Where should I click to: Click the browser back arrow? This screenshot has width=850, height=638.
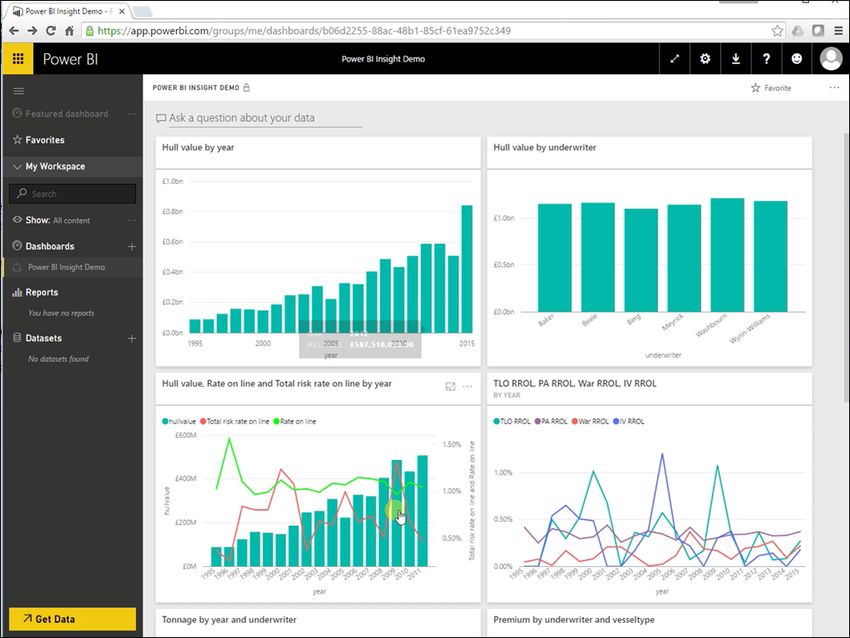point(14,31)
